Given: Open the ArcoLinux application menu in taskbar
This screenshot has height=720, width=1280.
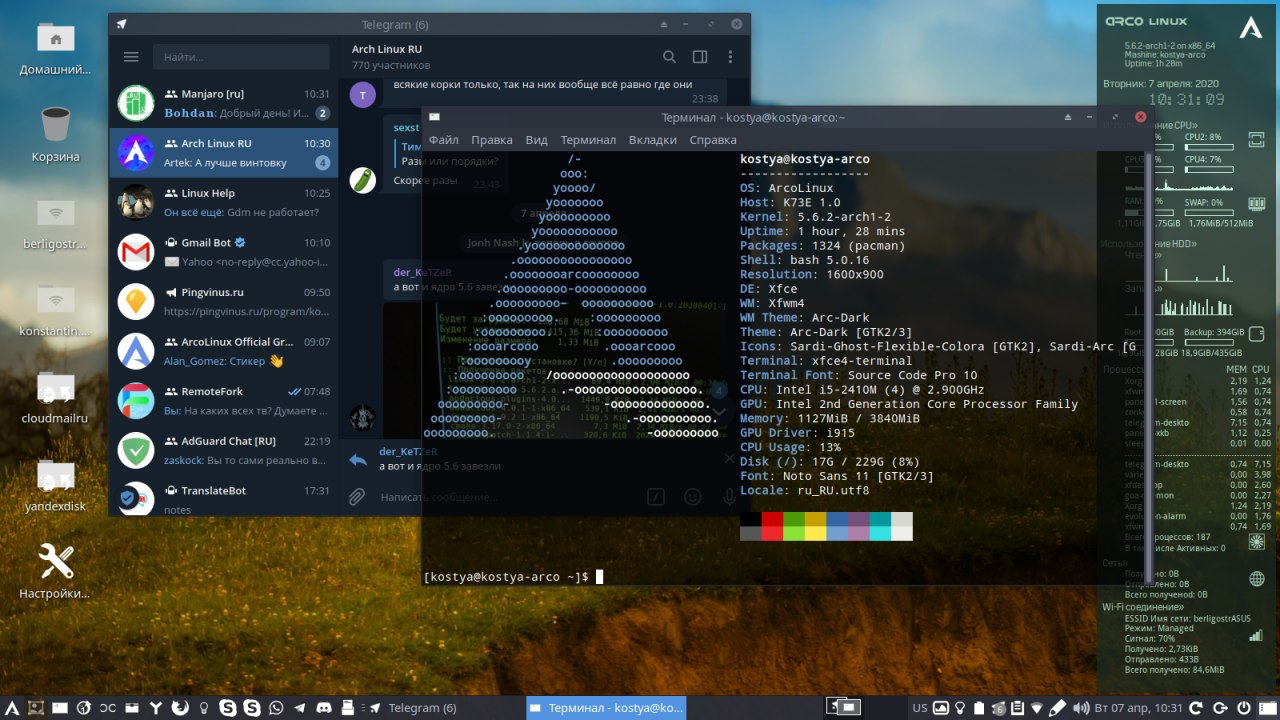Looking at the screenshot, I should (12, 708).
